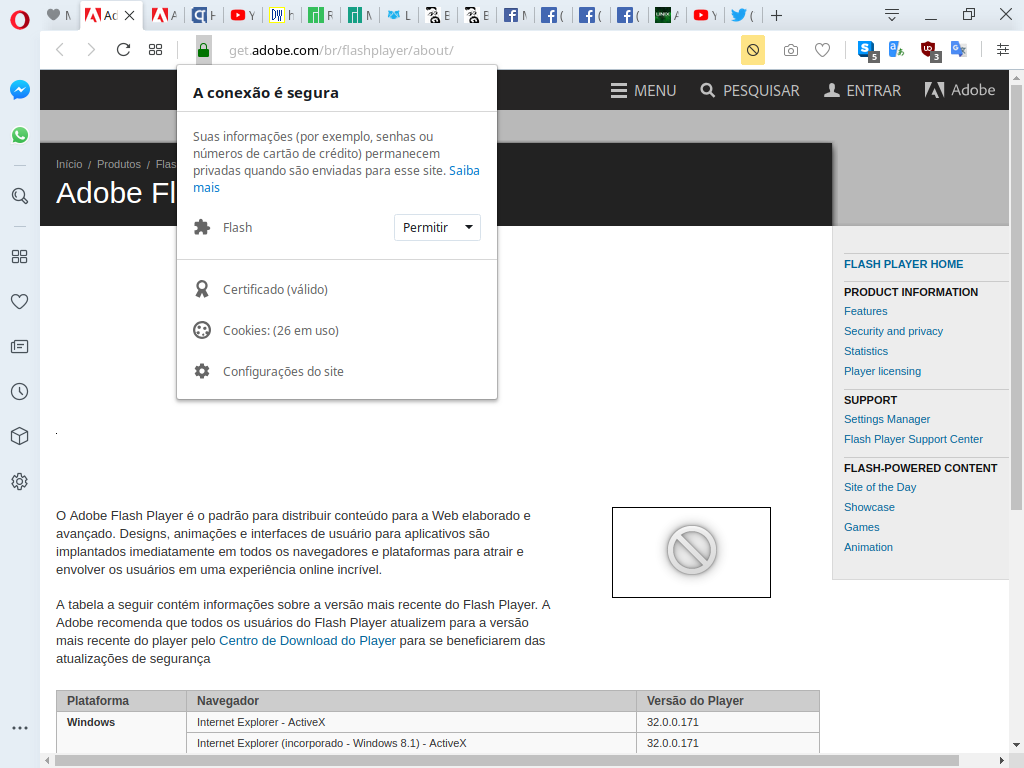Open the uBlock Origin extension icon

coord(929,50)
